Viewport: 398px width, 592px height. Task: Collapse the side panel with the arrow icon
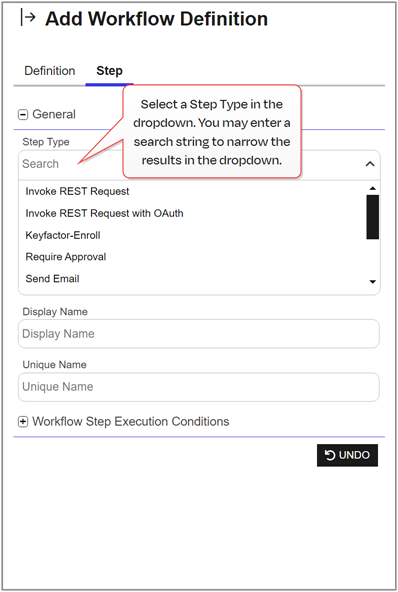point(28,18)
